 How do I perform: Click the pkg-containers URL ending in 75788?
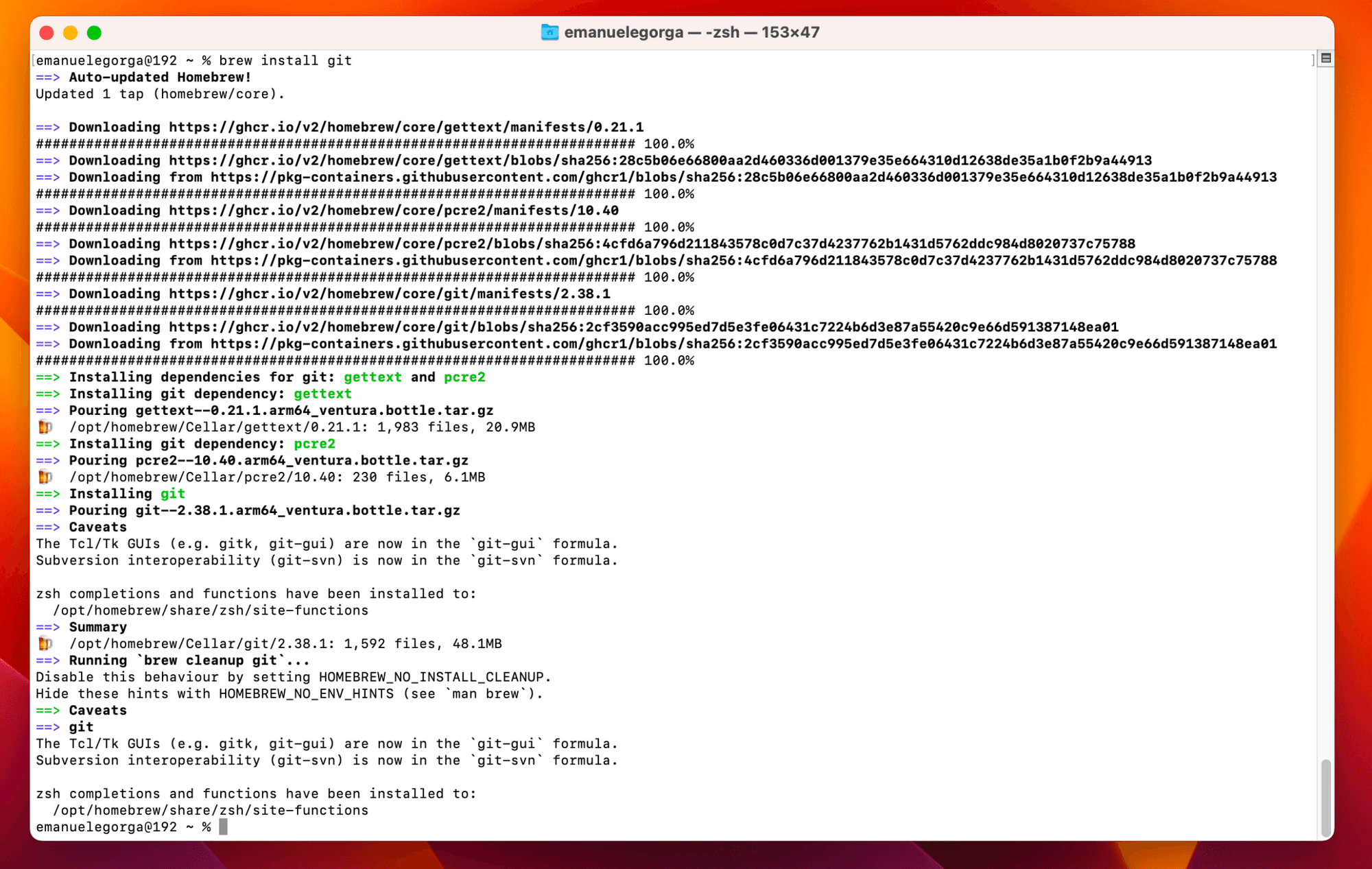point(744,261)
